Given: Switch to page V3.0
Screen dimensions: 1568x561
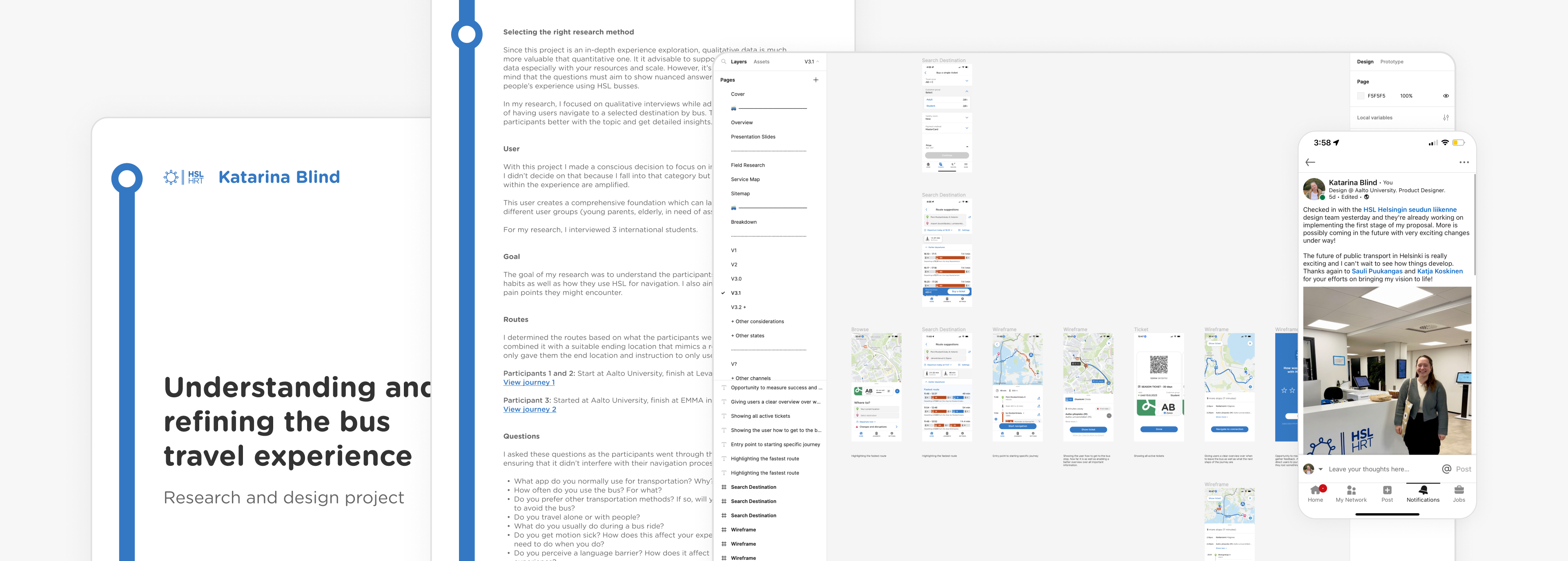Looking at the screenshot, I should click(x=736, y=279).
